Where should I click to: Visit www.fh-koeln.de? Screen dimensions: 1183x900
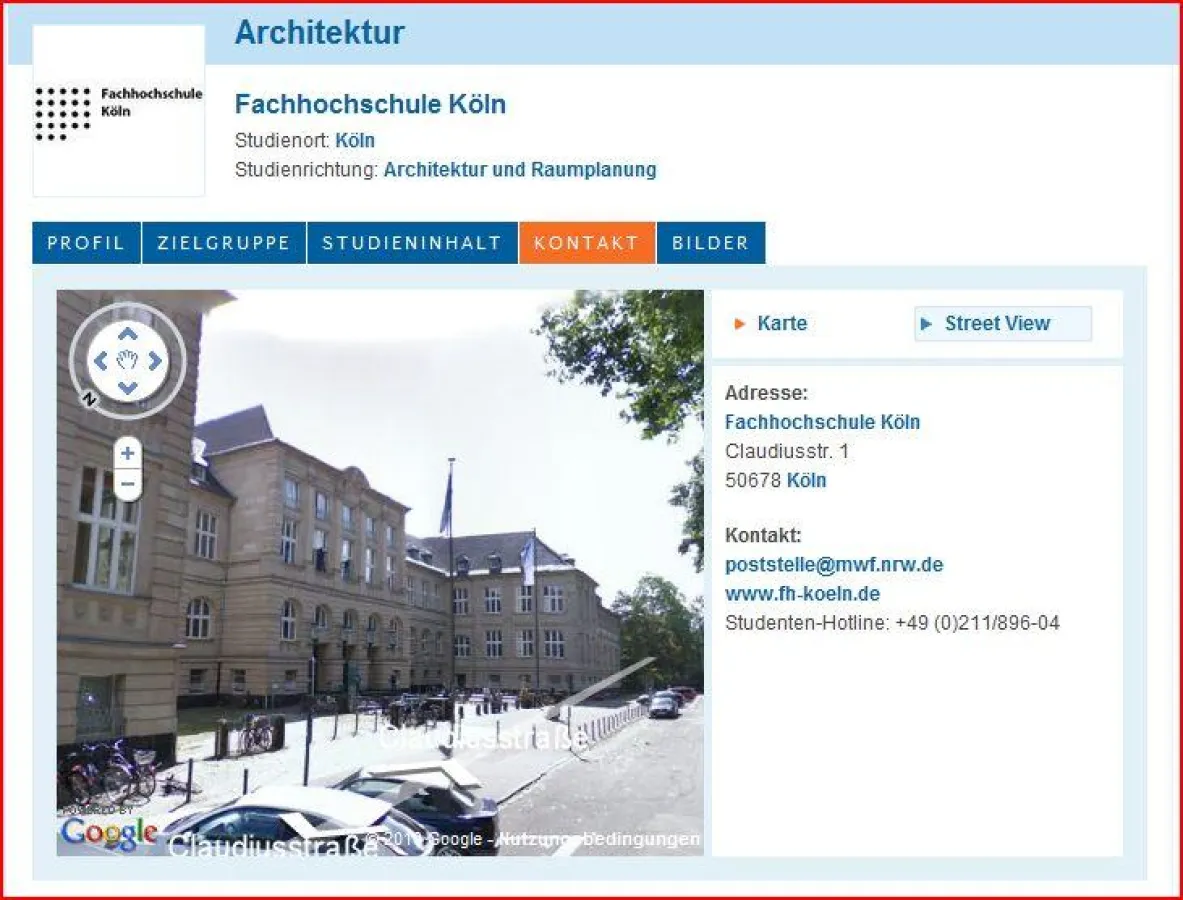801,593
